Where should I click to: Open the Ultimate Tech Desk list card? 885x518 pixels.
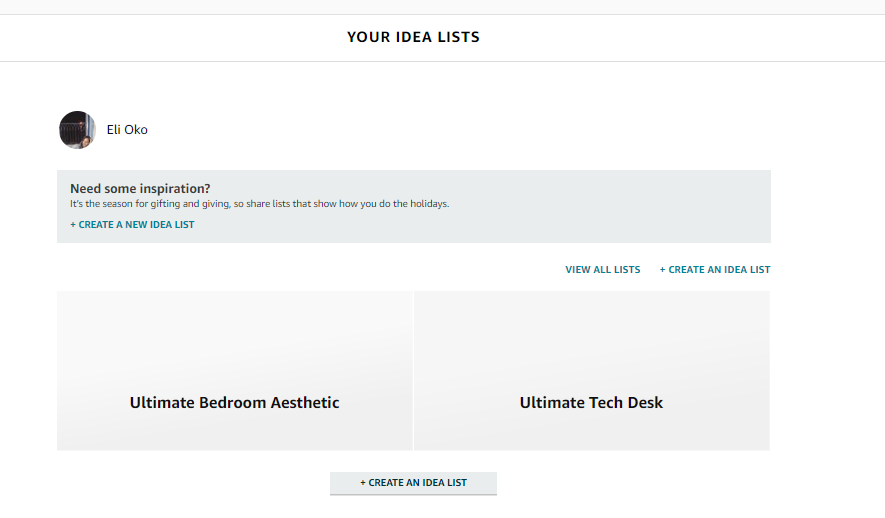tap(591, 371)
